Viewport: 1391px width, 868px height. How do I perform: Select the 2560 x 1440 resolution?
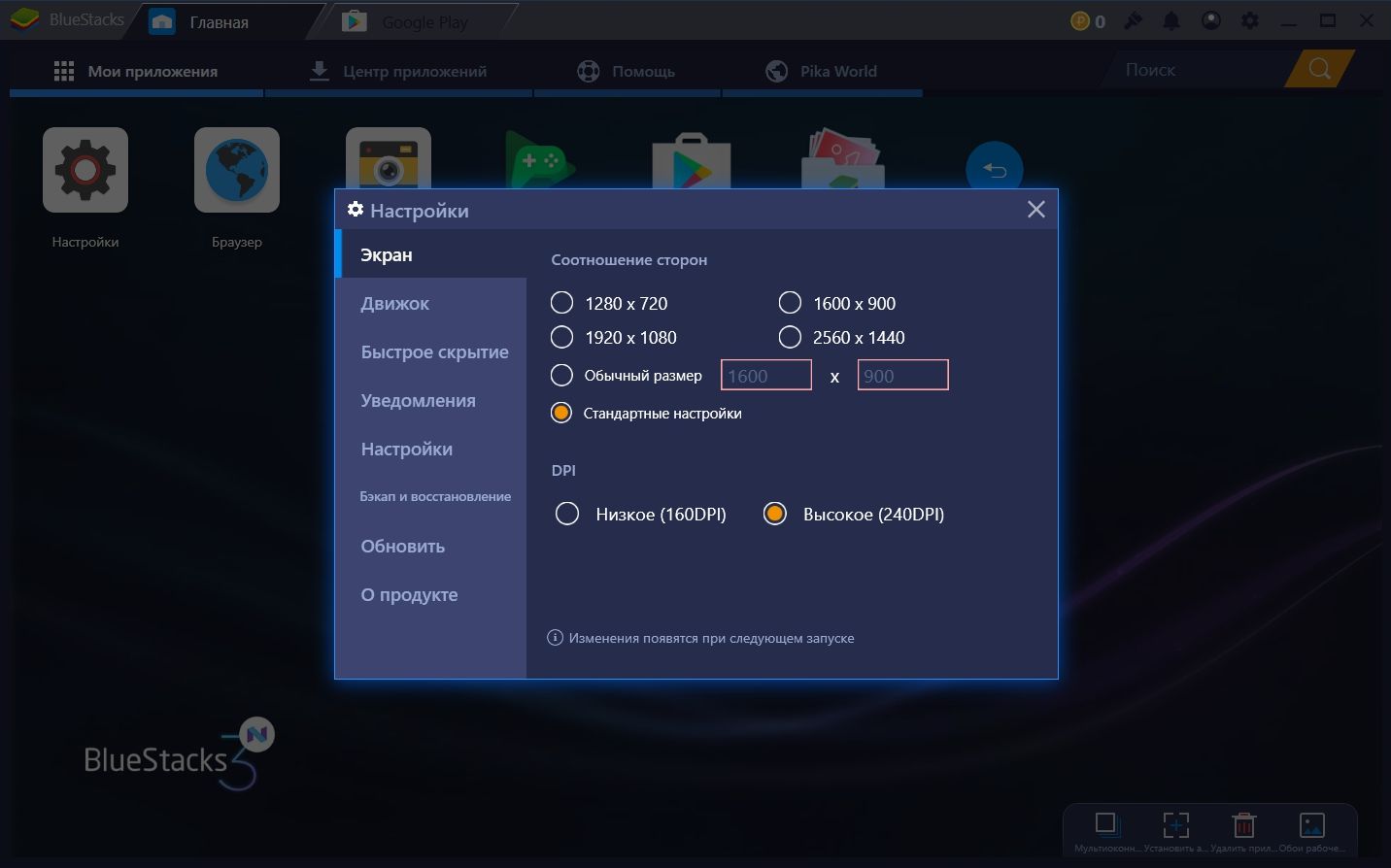pyautogui.click(x=790, y=337)
